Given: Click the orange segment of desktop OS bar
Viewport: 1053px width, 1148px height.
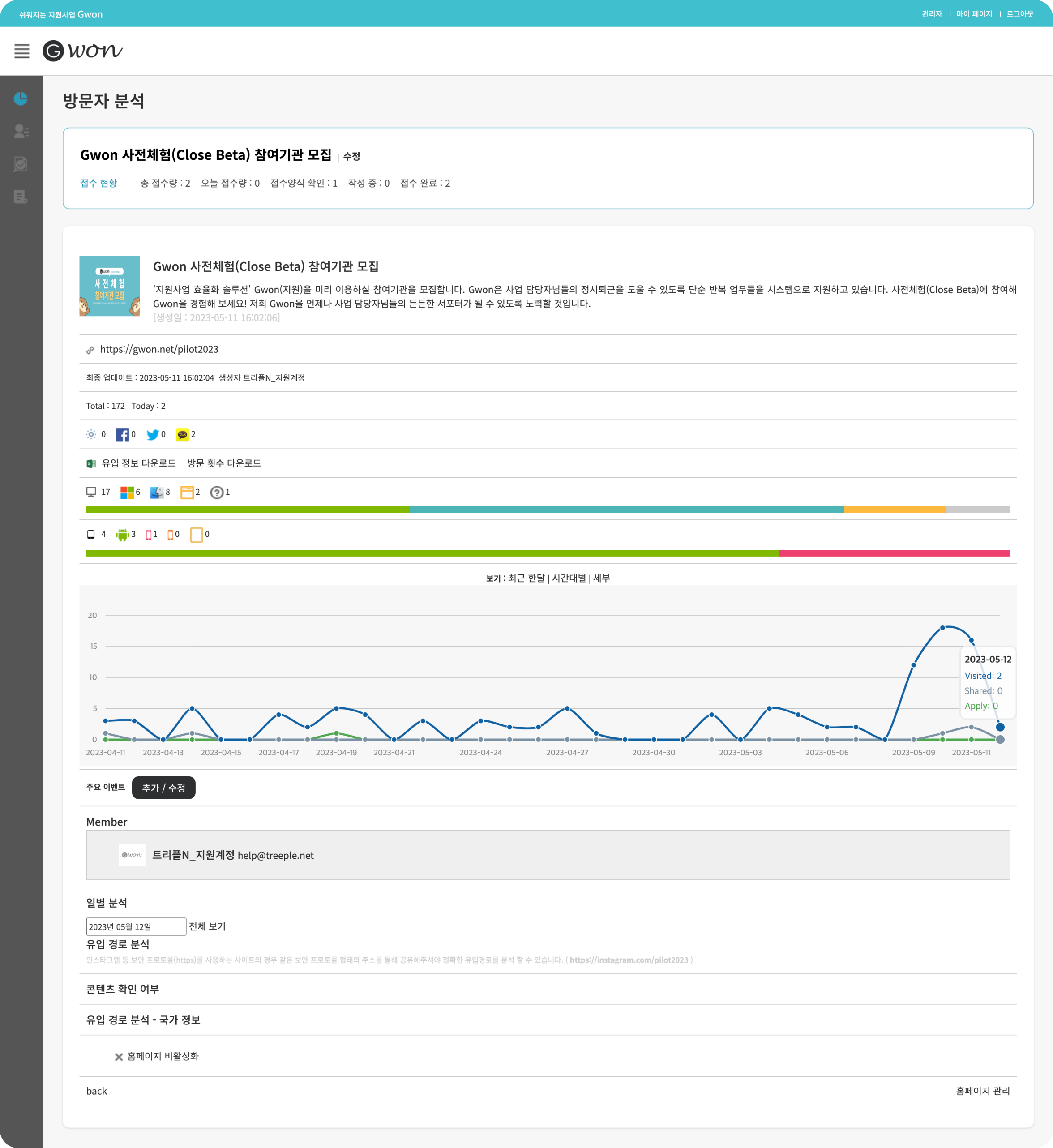Looking at the screenshot, I should pyautogui.click(x=895, y=510).
